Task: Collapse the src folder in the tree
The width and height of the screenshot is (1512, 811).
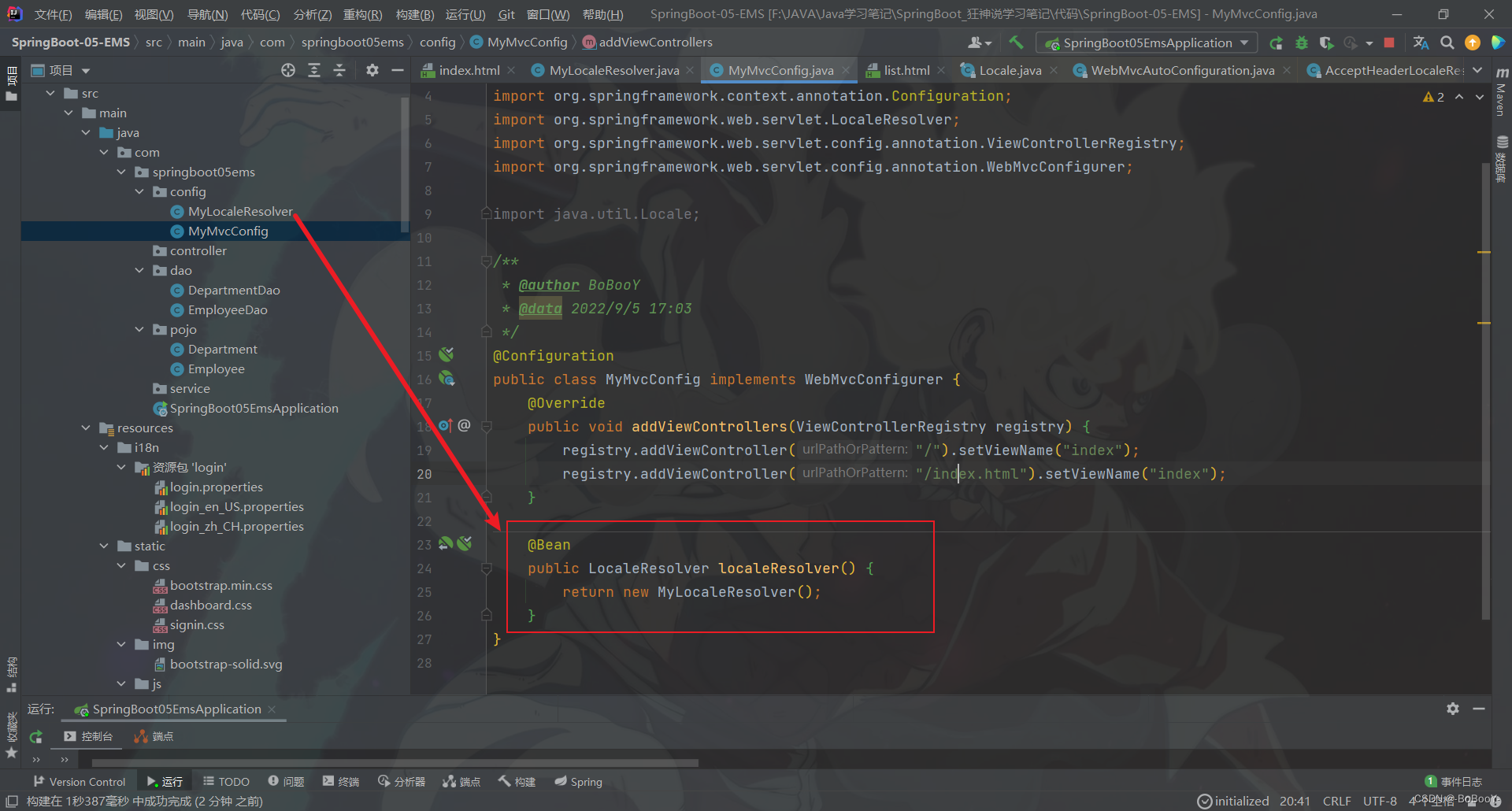Action: [50, 93]
